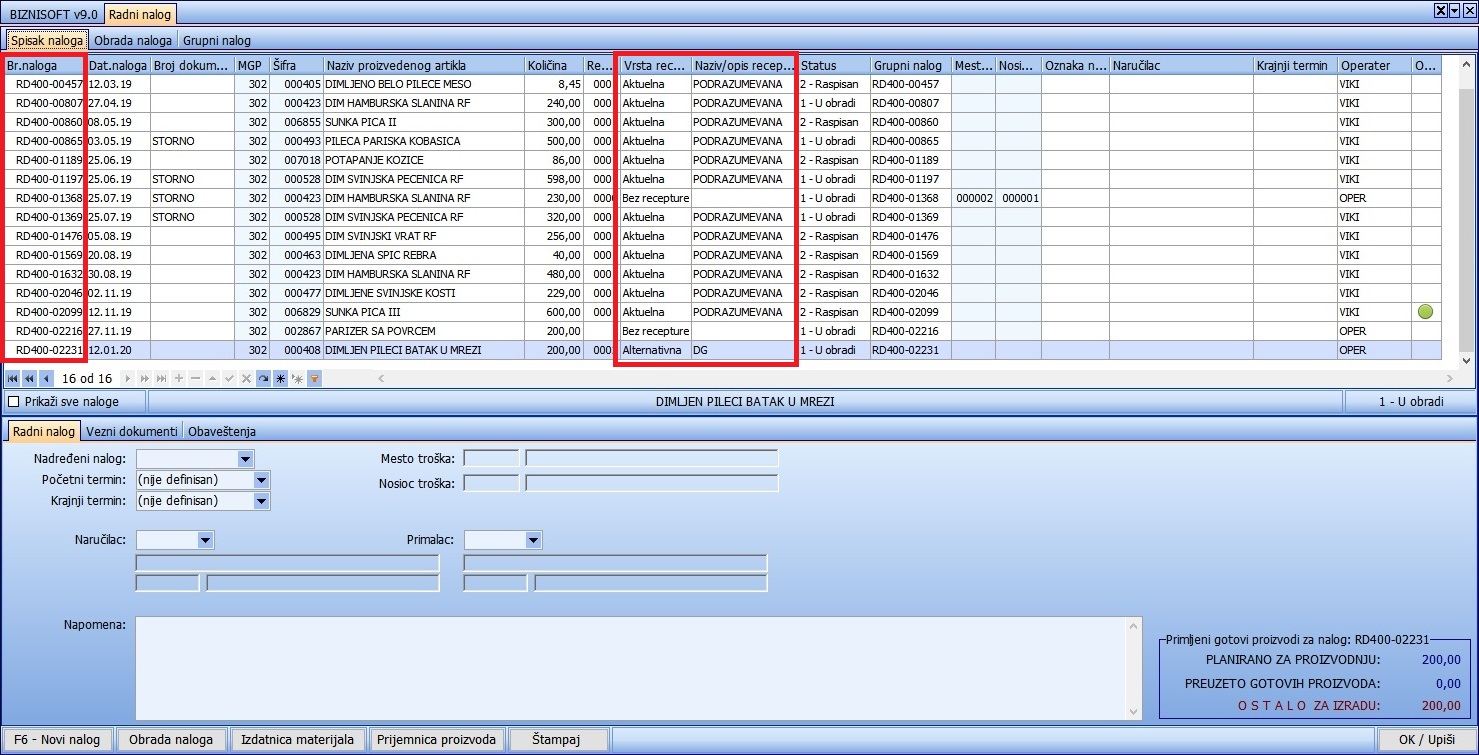The image size is (1479, 755).
Task: Click the asterisk bookmark icon
Action: [x=280, y=379]
